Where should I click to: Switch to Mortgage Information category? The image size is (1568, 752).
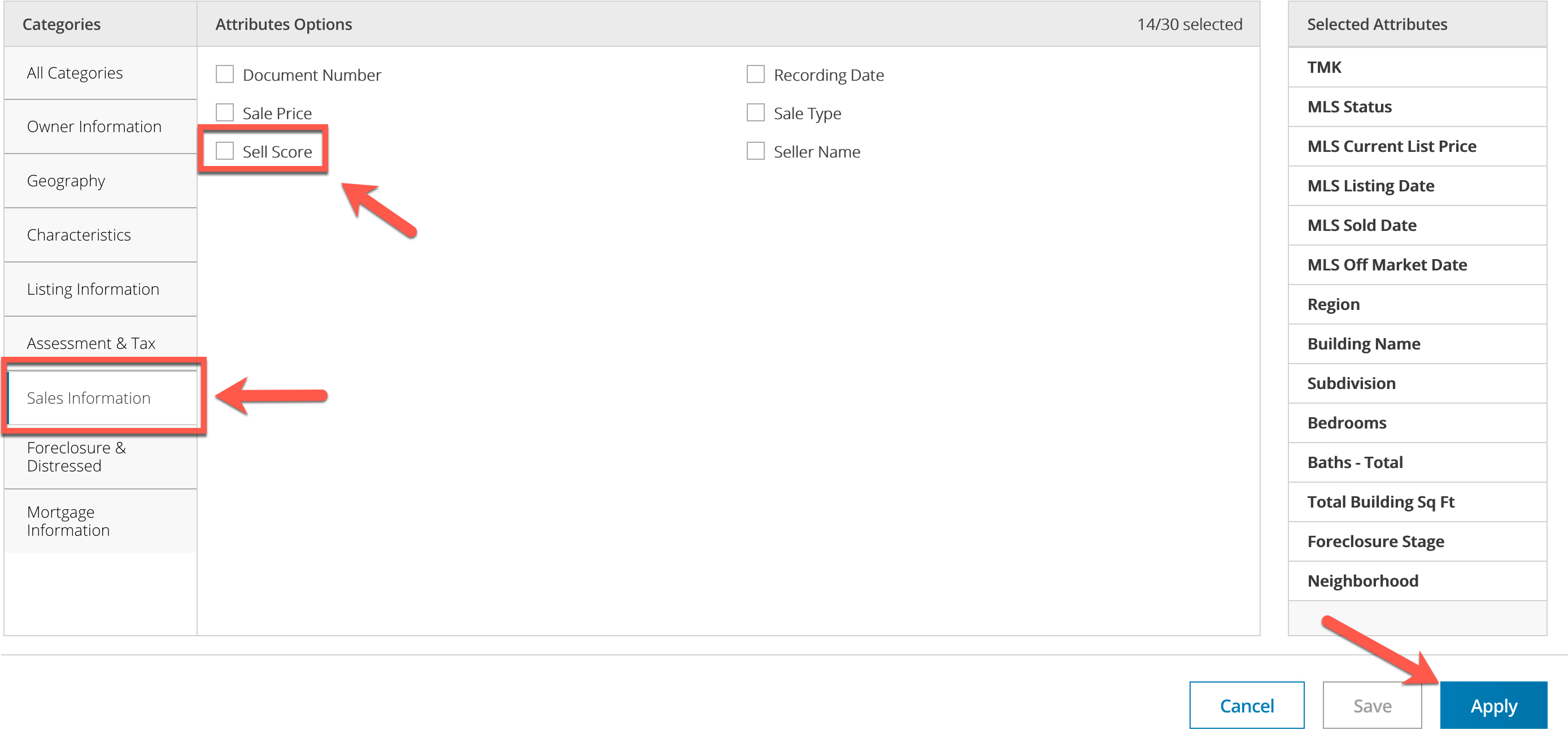(68, 521)
